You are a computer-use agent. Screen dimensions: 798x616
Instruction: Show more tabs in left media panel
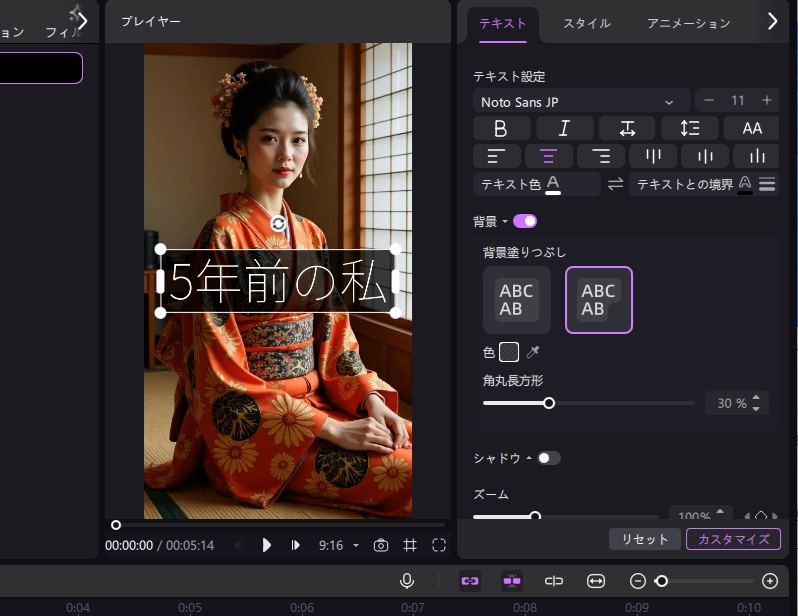pos(83,21)
